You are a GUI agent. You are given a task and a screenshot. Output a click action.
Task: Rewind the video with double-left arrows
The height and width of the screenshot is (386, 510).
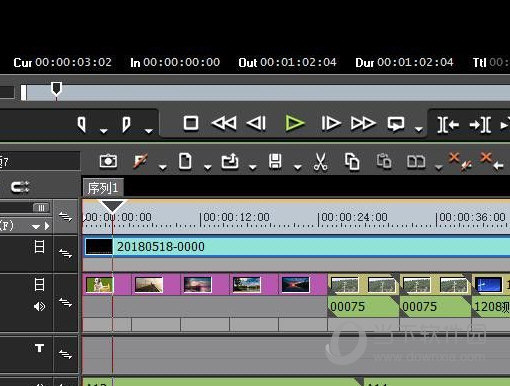[x=224, y=123]
